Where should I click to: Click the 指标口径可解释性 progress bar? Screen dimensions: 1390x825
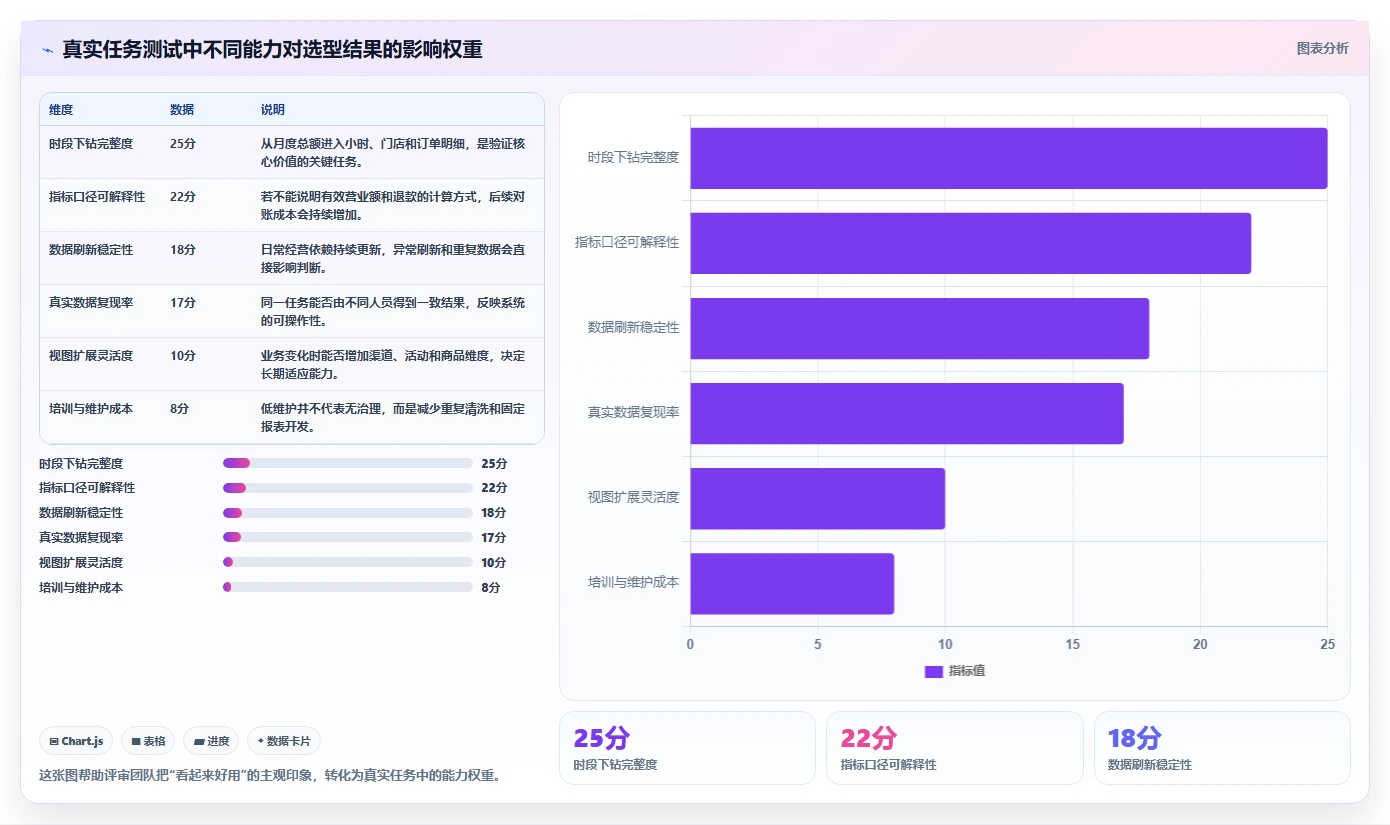point(347,488)
